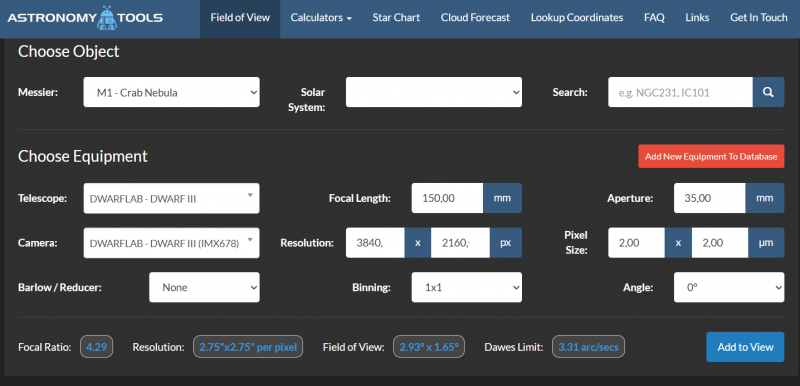800x386 pixels.
Task: Click the Add to View button
Action: pos(745,347)
